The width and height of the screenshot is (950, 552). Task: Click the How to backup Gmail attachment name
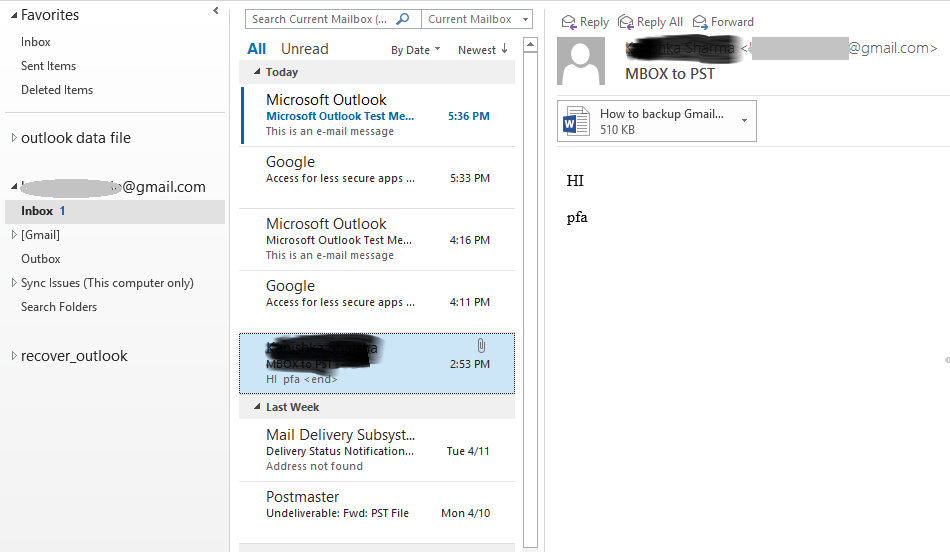662,113
